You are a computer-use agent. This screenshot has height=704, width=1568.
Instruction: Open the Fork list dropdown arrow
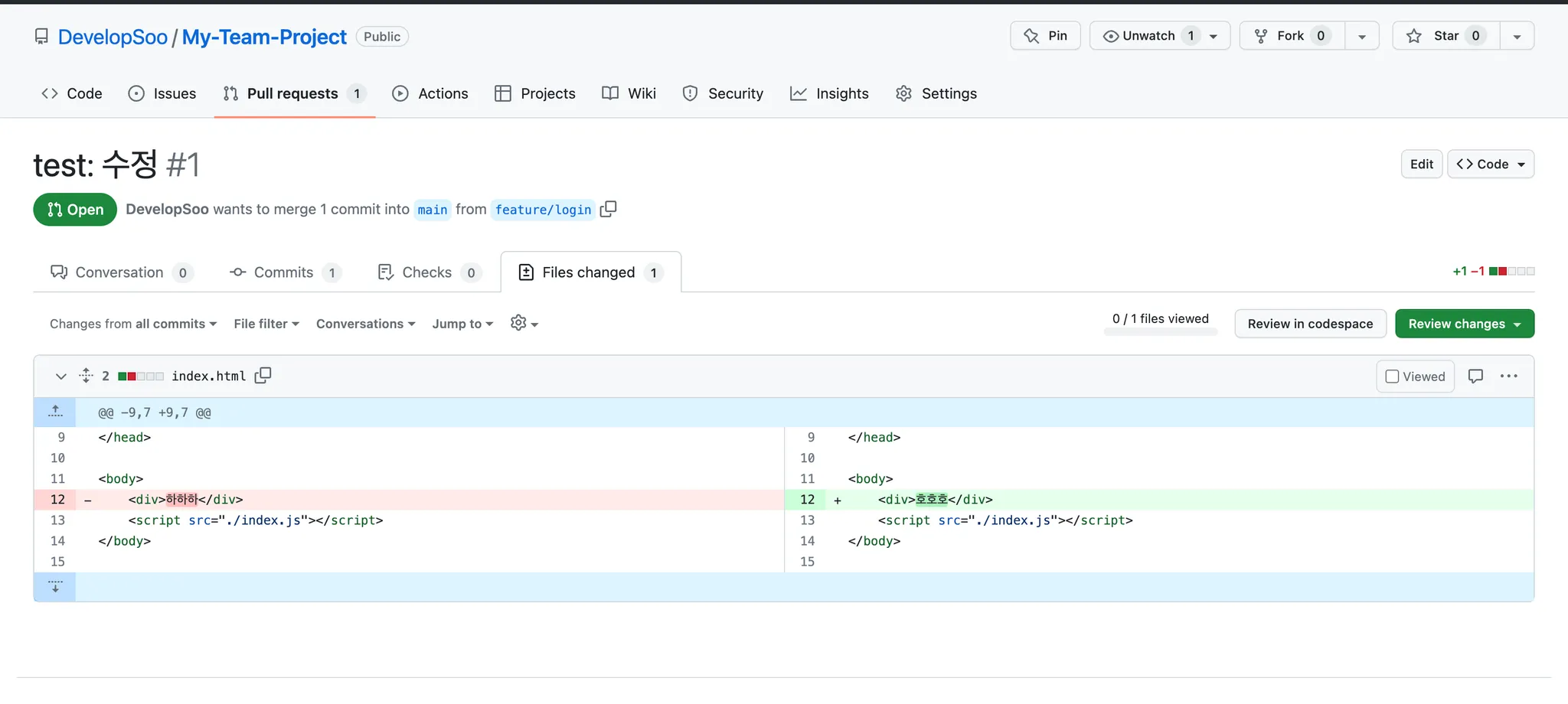pos(1362,36)
